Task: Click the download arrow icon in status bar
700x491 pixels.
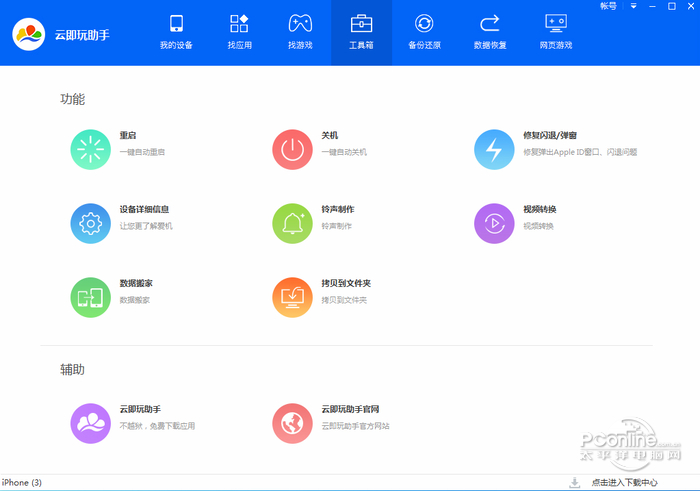Action: point(575,483)
